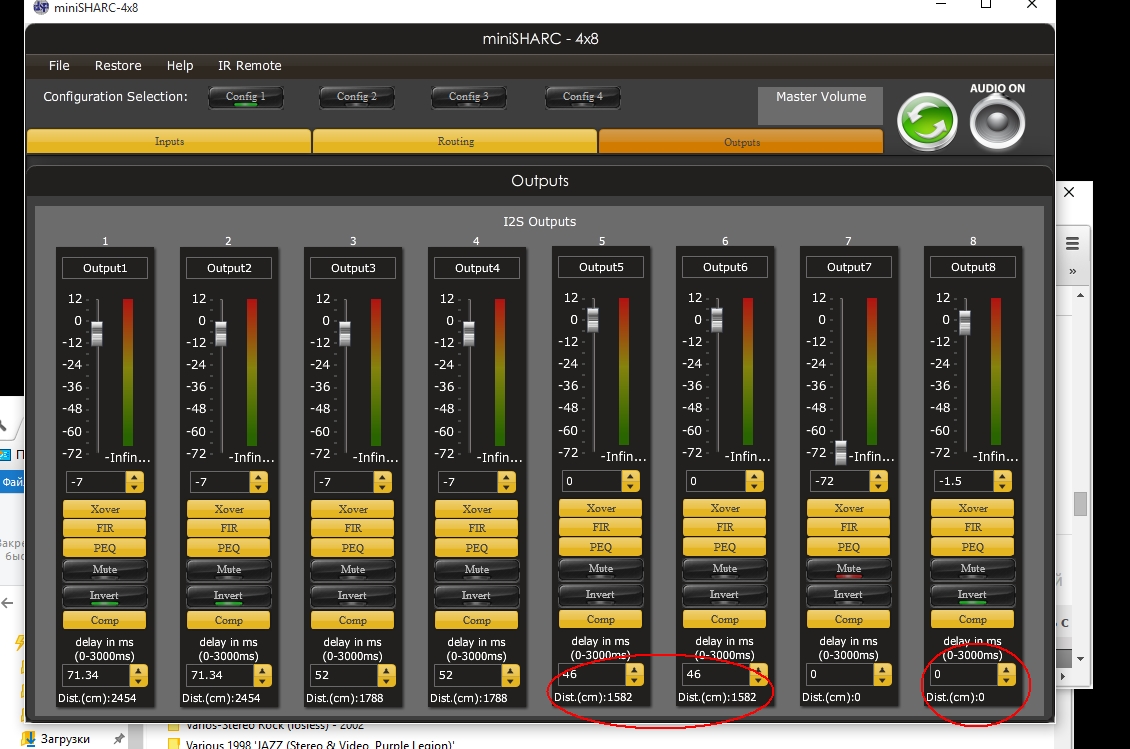
Task: Open the Help menu
Action: point(180,66)
